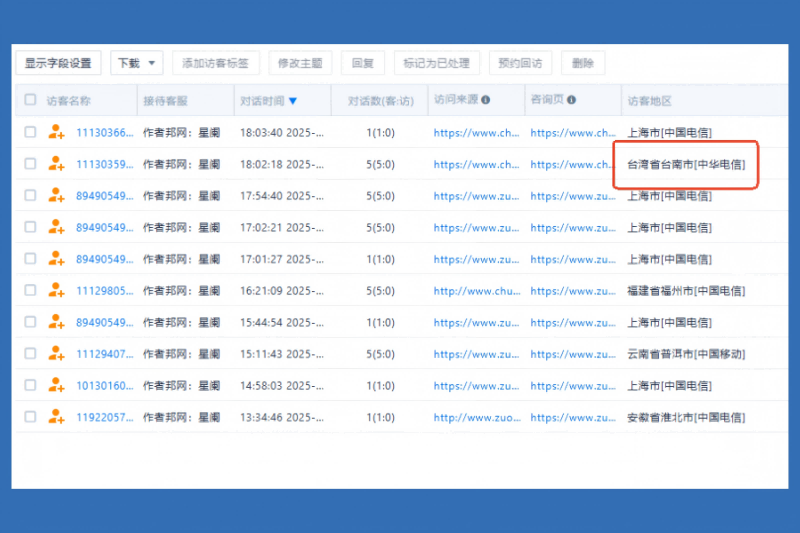The height and width of the screenshot is (533, 800).
Task: Click info icon next to 咨询页 header
Action: point(571,100)
